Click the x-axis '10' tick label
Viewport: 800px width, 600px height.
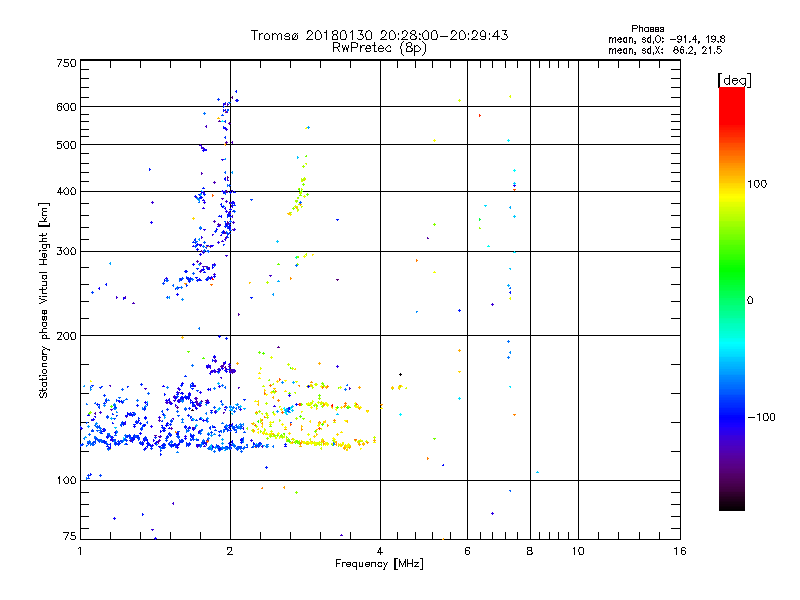[578, 551]
